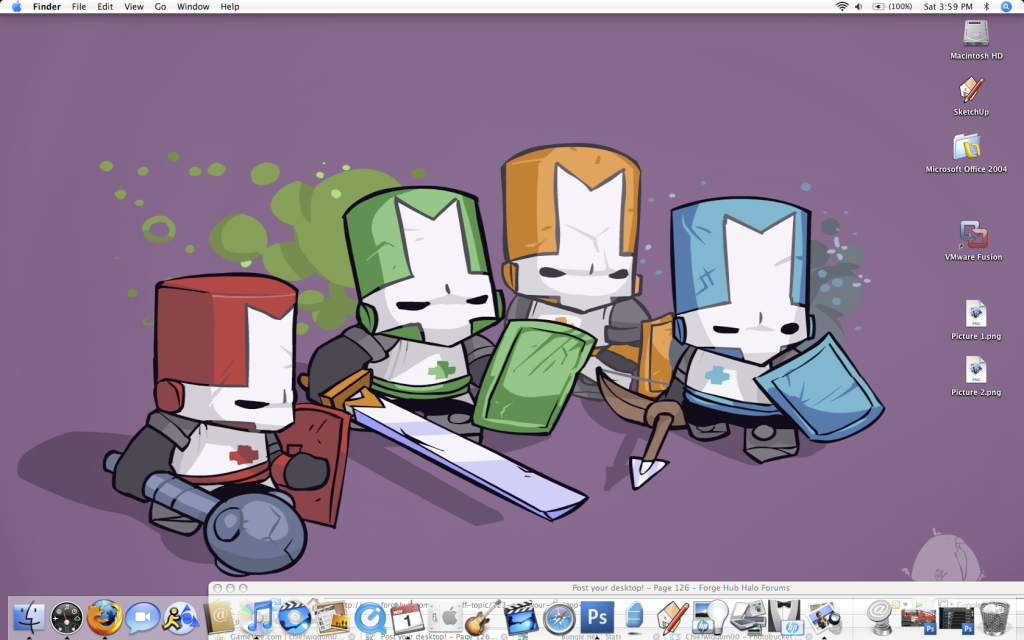
Task: Open iDVD in the Dock
Action: pos(295,618)
